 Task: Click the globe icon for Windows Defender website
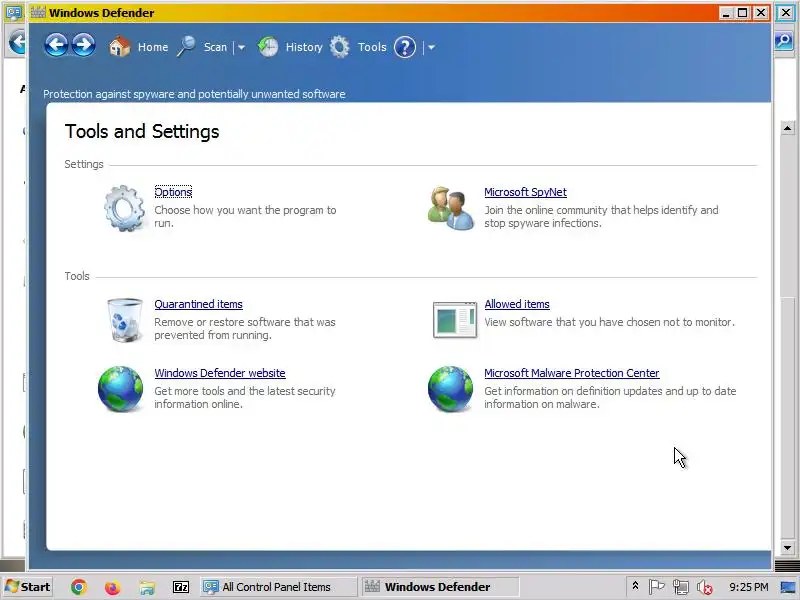coord(120,389)
